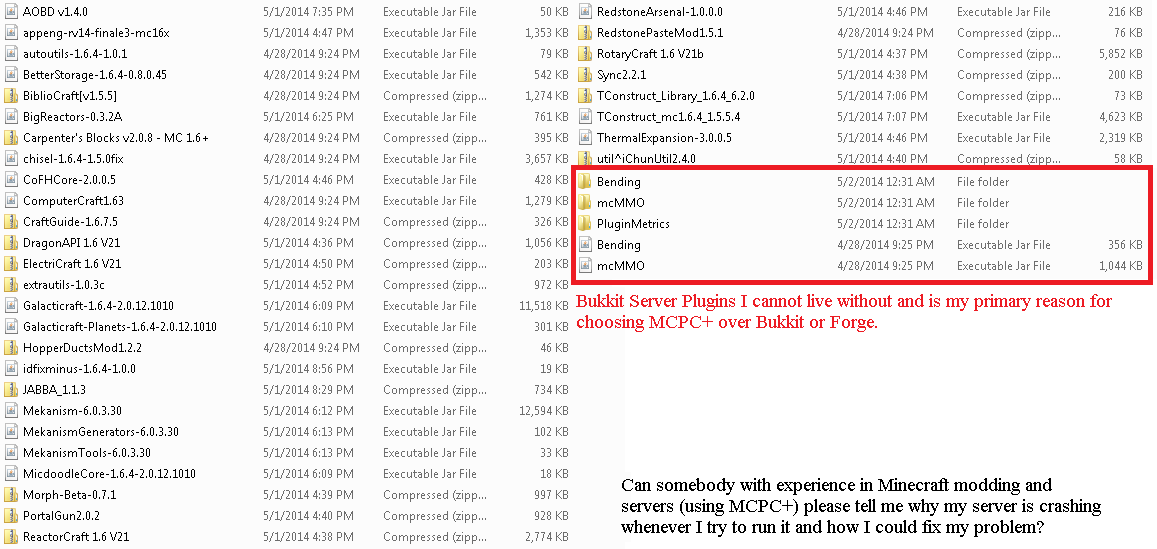Select the mcMMO file folder row
Image resolution: width=1157 pixels, height=549 pixels.
[x=862, y=203]
